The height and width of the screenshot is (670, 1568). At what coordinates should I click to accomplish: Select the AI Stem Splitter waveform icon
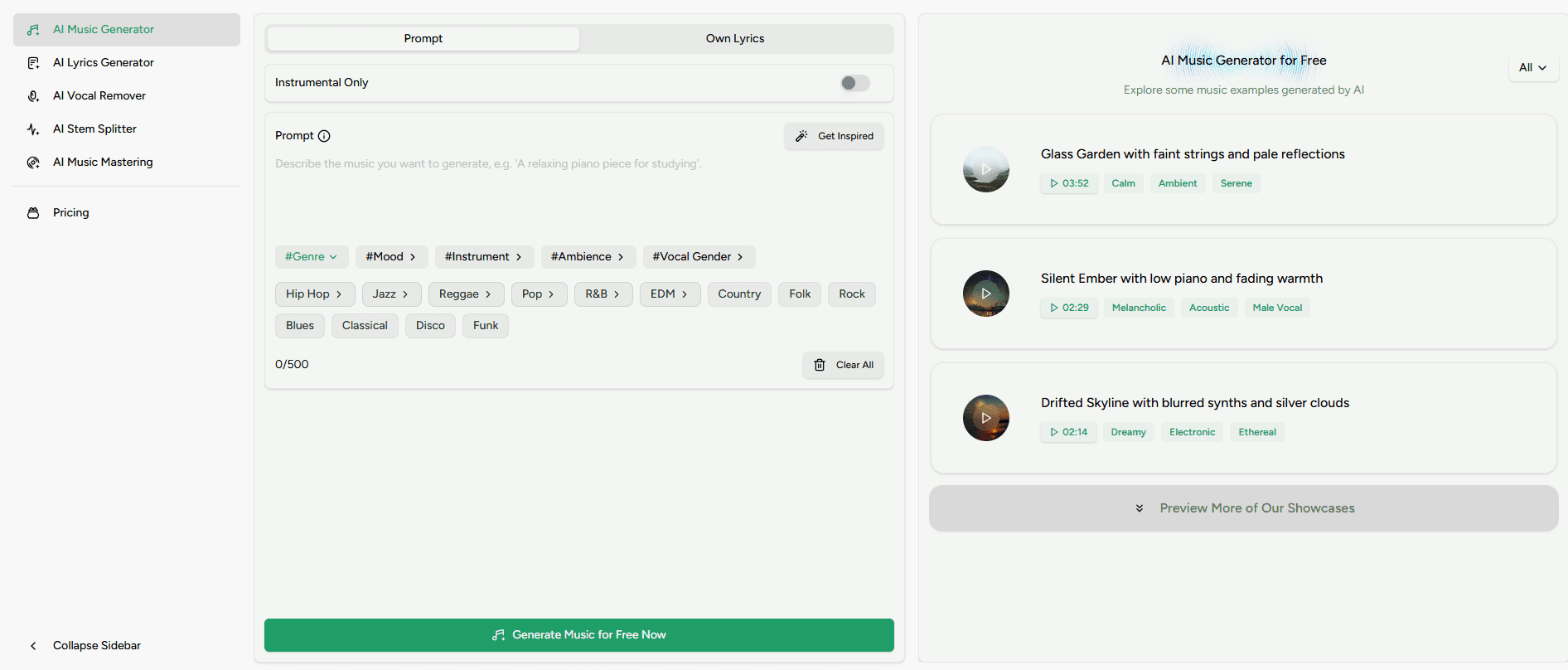(x=33, y=129)
